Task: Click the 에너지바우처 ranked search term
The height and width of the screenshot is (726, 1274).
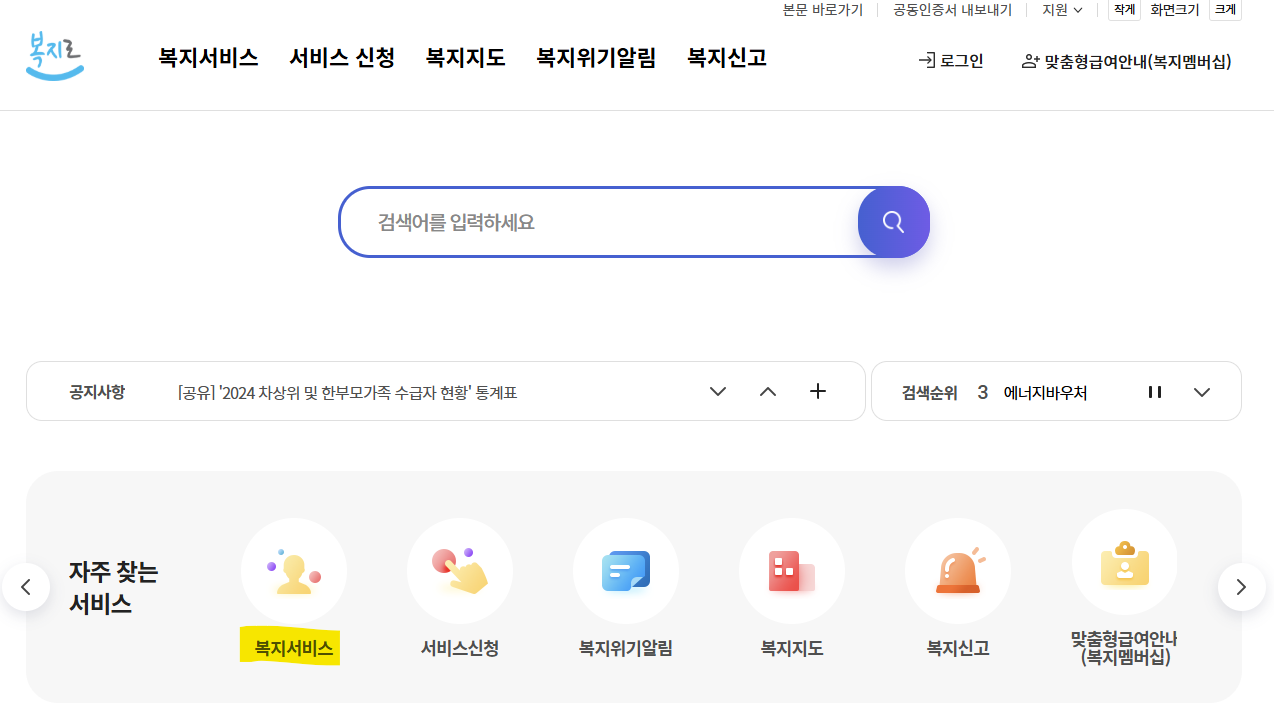Action: point(1046,393)
